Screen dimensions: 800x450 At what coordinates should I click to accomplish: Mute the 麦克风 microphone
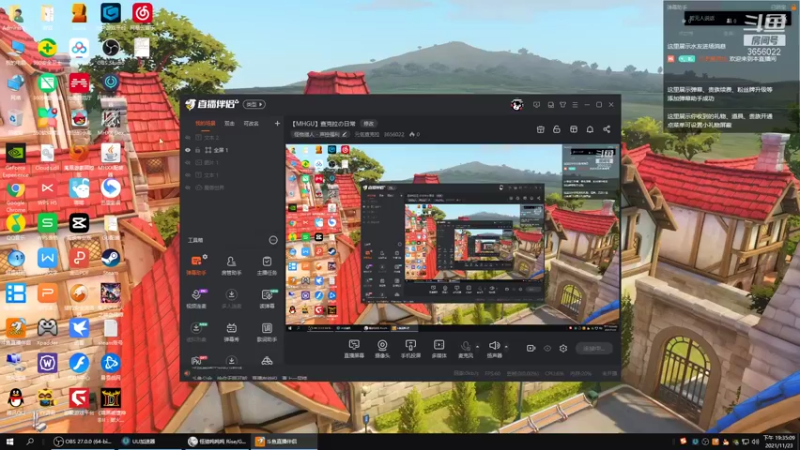point(465,349)
